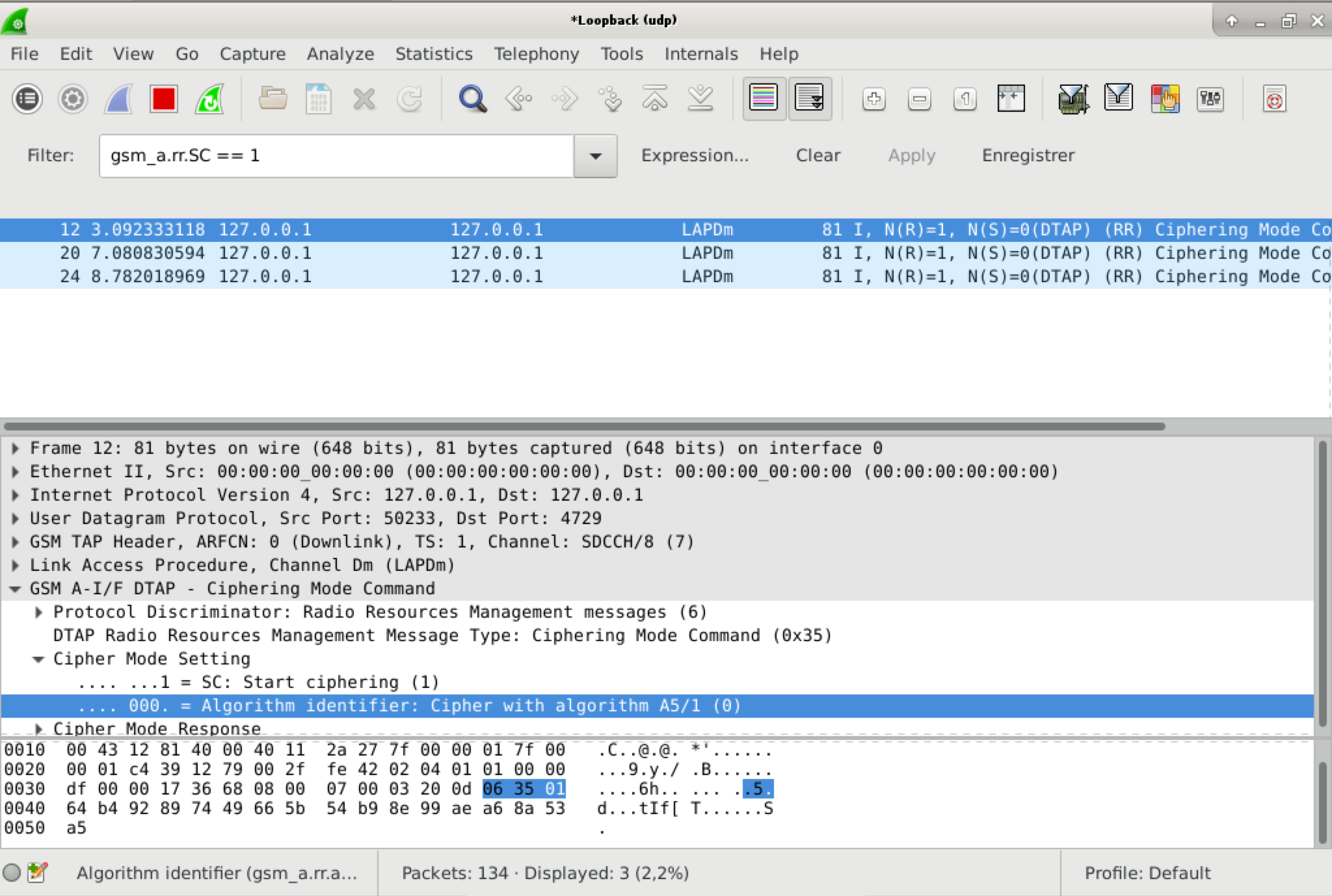Open a capture file folder icon
The height and width of the screenshot is (896, 1332).
[273, 99]
